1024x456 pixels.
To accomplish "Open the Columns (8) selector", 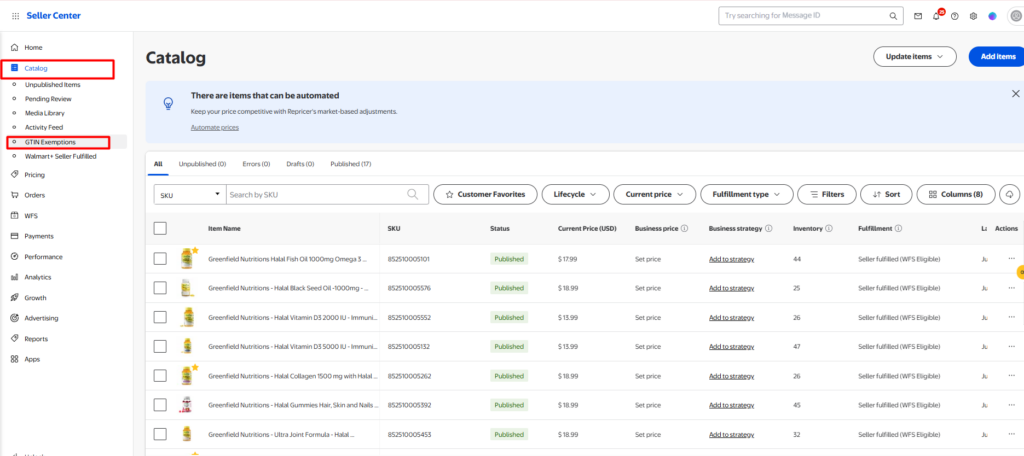I will (955, 194).
